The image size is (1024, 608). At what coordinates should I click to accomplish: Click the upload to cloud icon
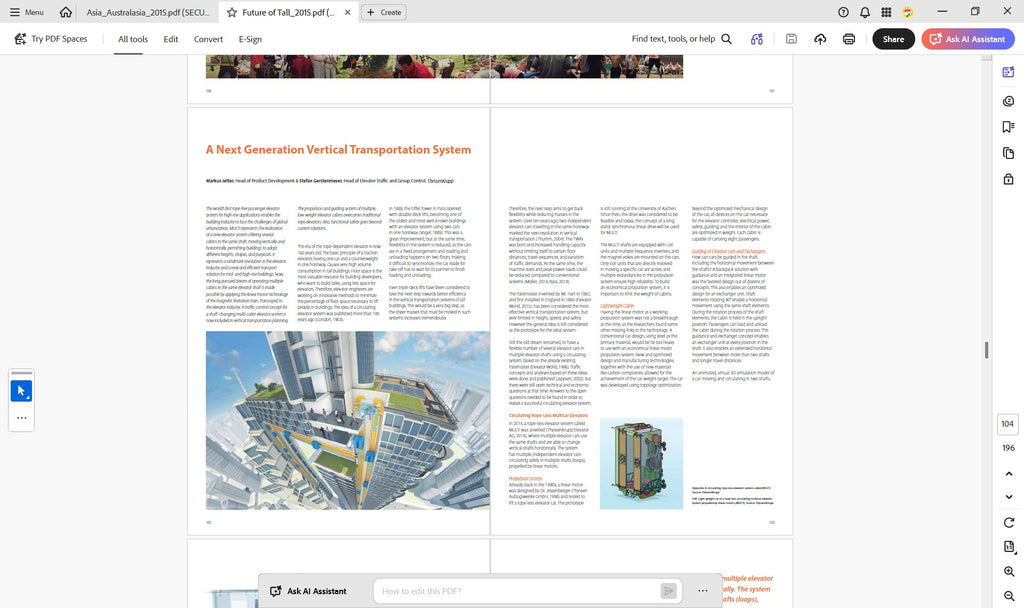(820, 39)
